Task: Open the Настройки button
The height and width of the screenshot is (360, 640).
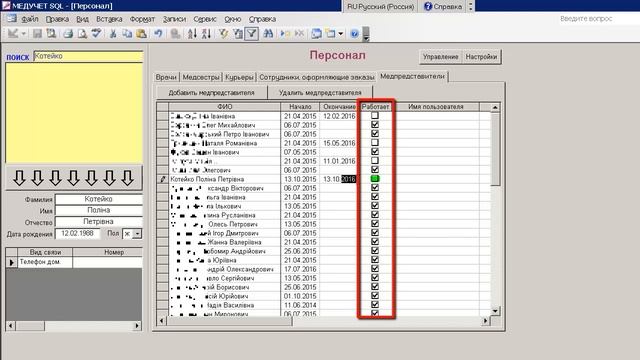Action: 481,57
